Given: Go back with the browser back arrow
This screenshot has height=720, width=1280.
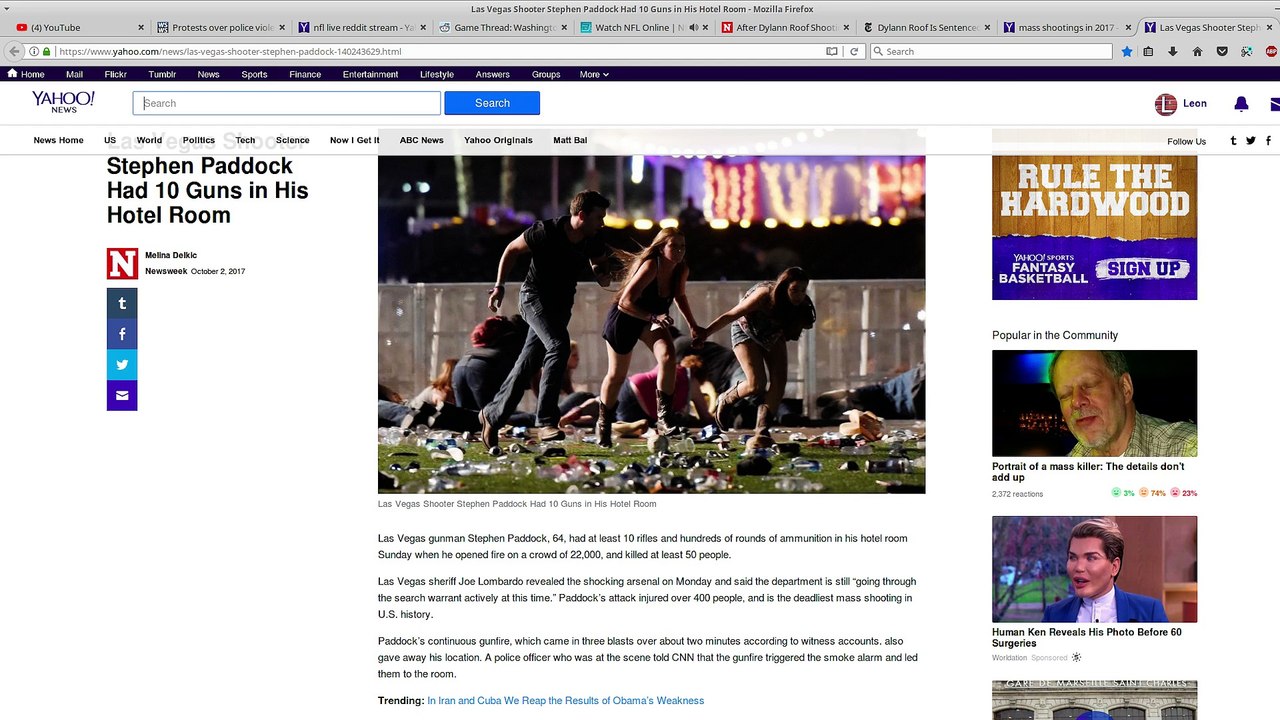Looking at the screenshot, I should [14, 51].
